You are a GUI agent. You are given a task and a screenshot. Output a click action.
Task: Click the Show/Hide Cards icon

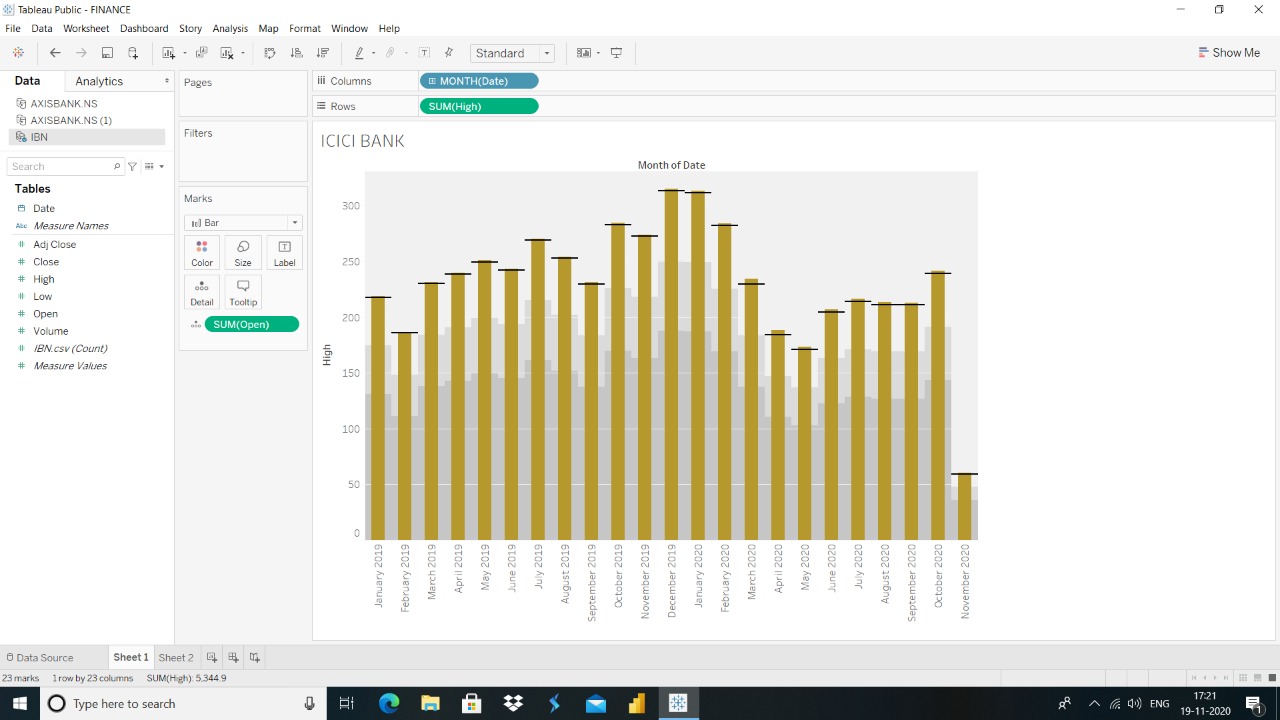(x=584, y=53)
